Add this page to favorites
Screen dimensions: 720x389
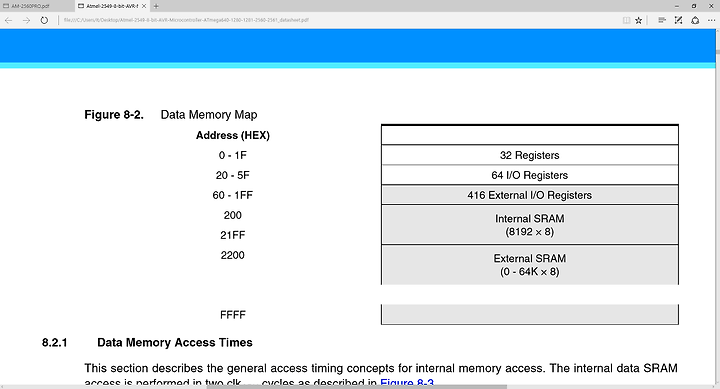(x=638, y=20)
